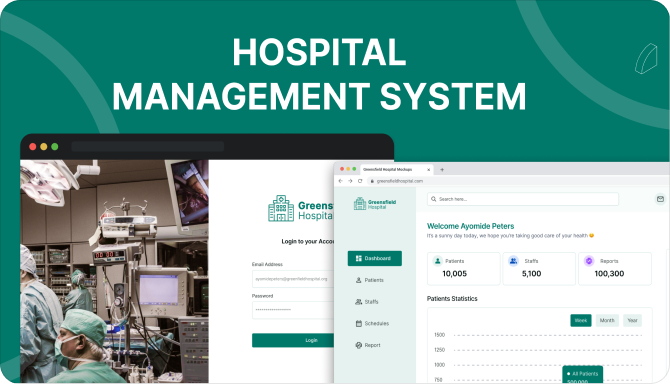Open the Staffs 5,100 stat card

pyautogui.click(x=539, y=269)
